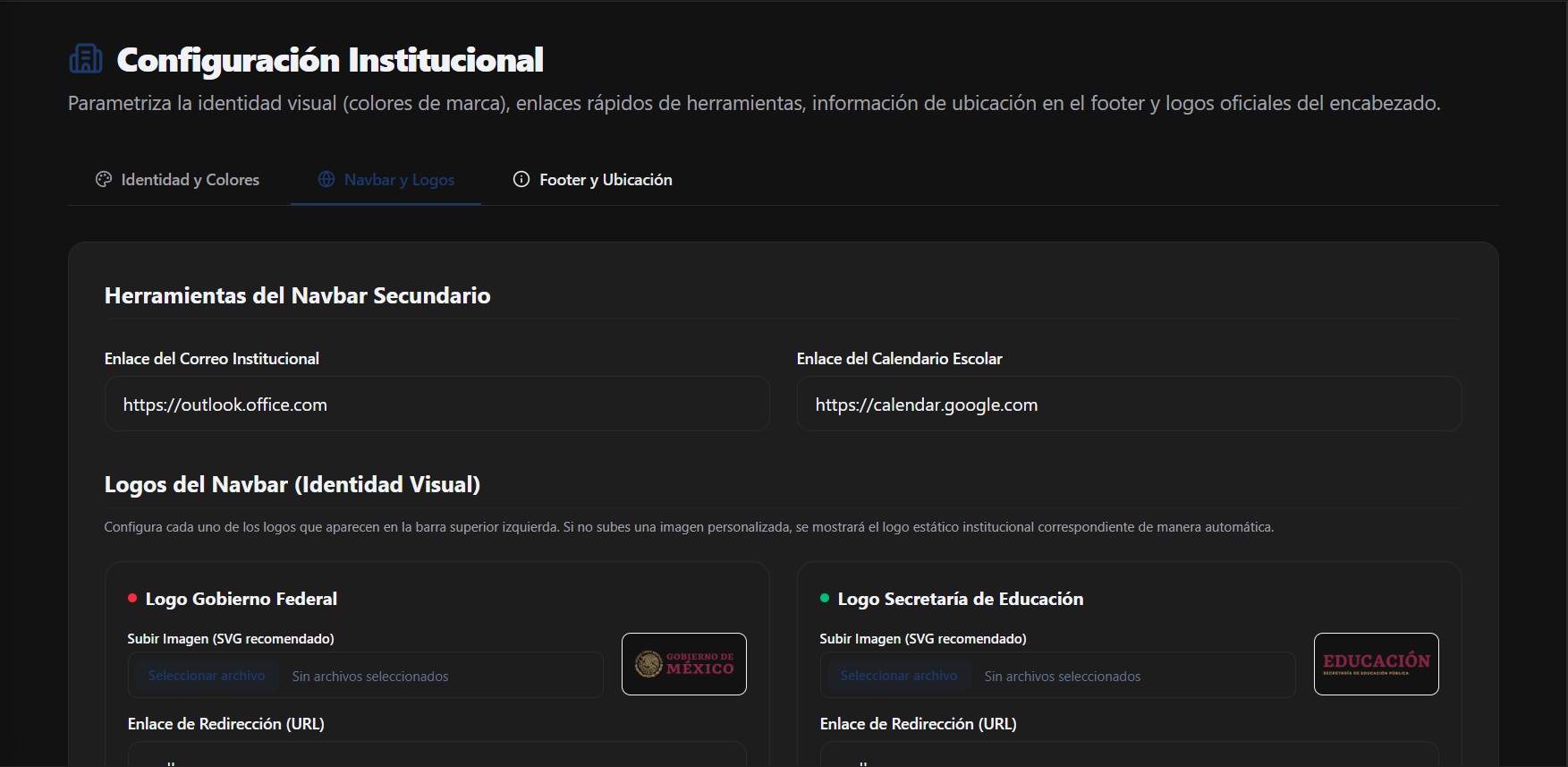Switch to the Identidad y Colores tab
Viewport: 1568px width, 767px height.
tap(177, 180)
